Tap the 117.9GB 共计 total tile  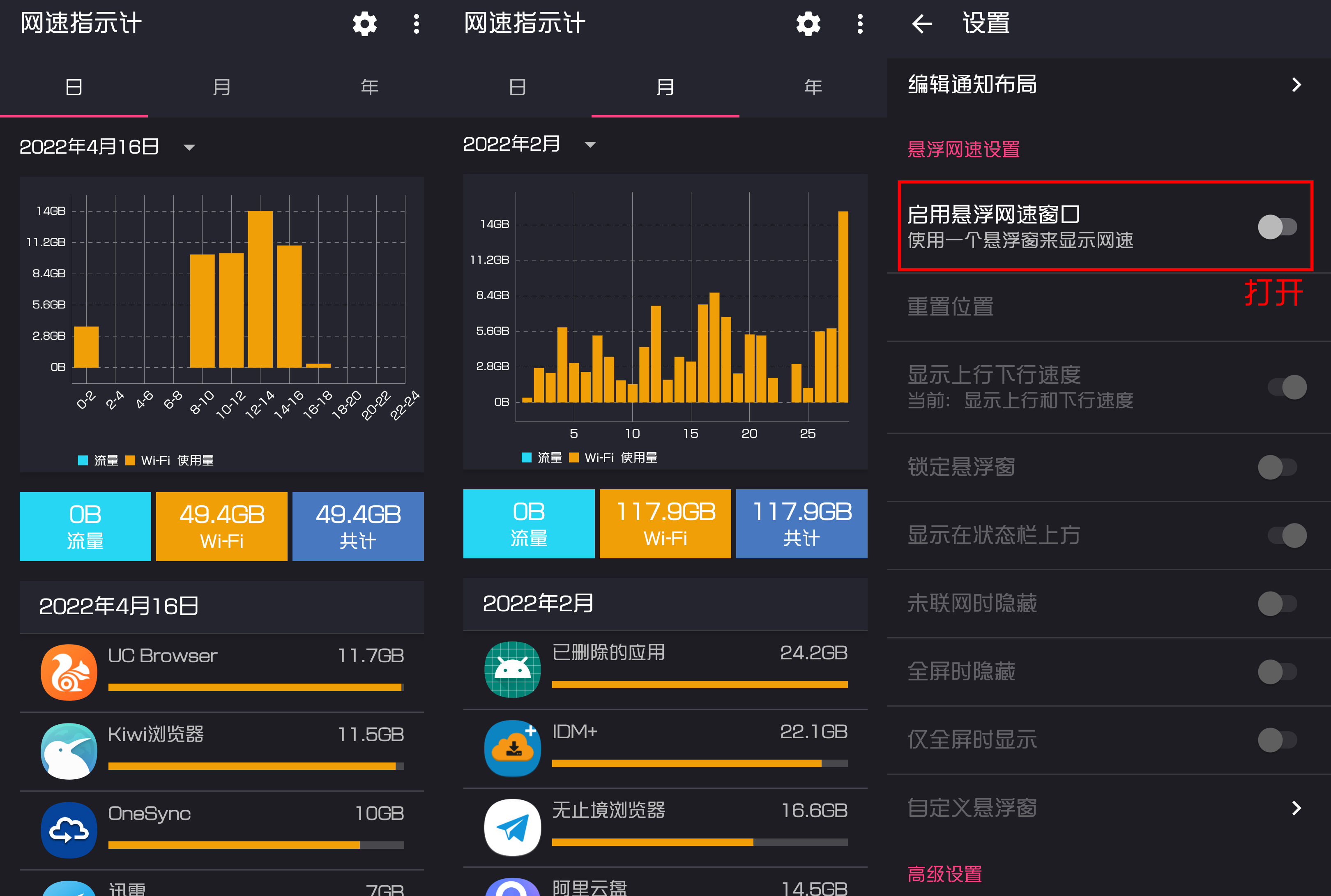801,523
